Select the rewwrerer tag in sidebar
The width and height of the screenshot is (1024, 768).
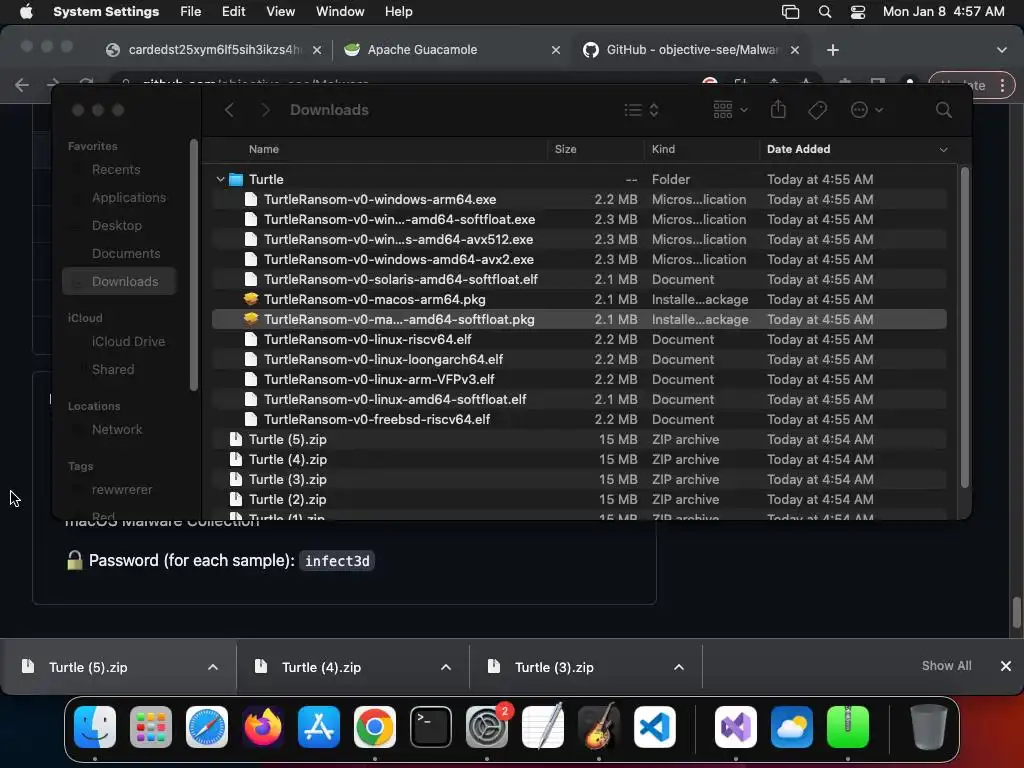point(121,489)
